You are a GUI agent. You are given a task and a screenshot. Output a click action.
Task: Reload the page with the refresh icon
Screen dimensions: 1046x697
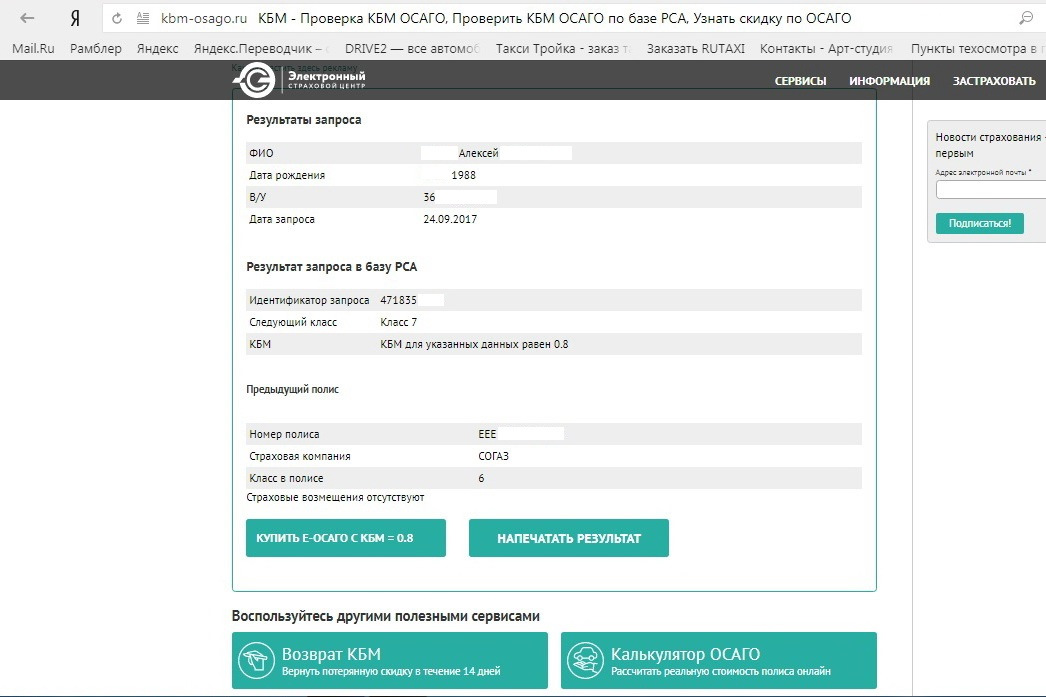pos(117,19)
